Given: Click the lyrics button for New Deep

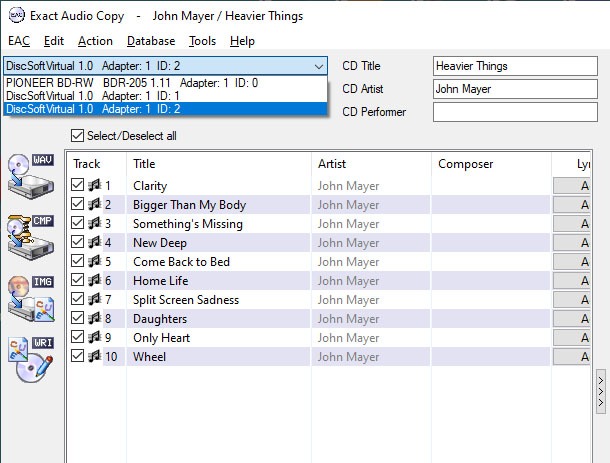Looking at the screenshot, I should click(571, 243).
